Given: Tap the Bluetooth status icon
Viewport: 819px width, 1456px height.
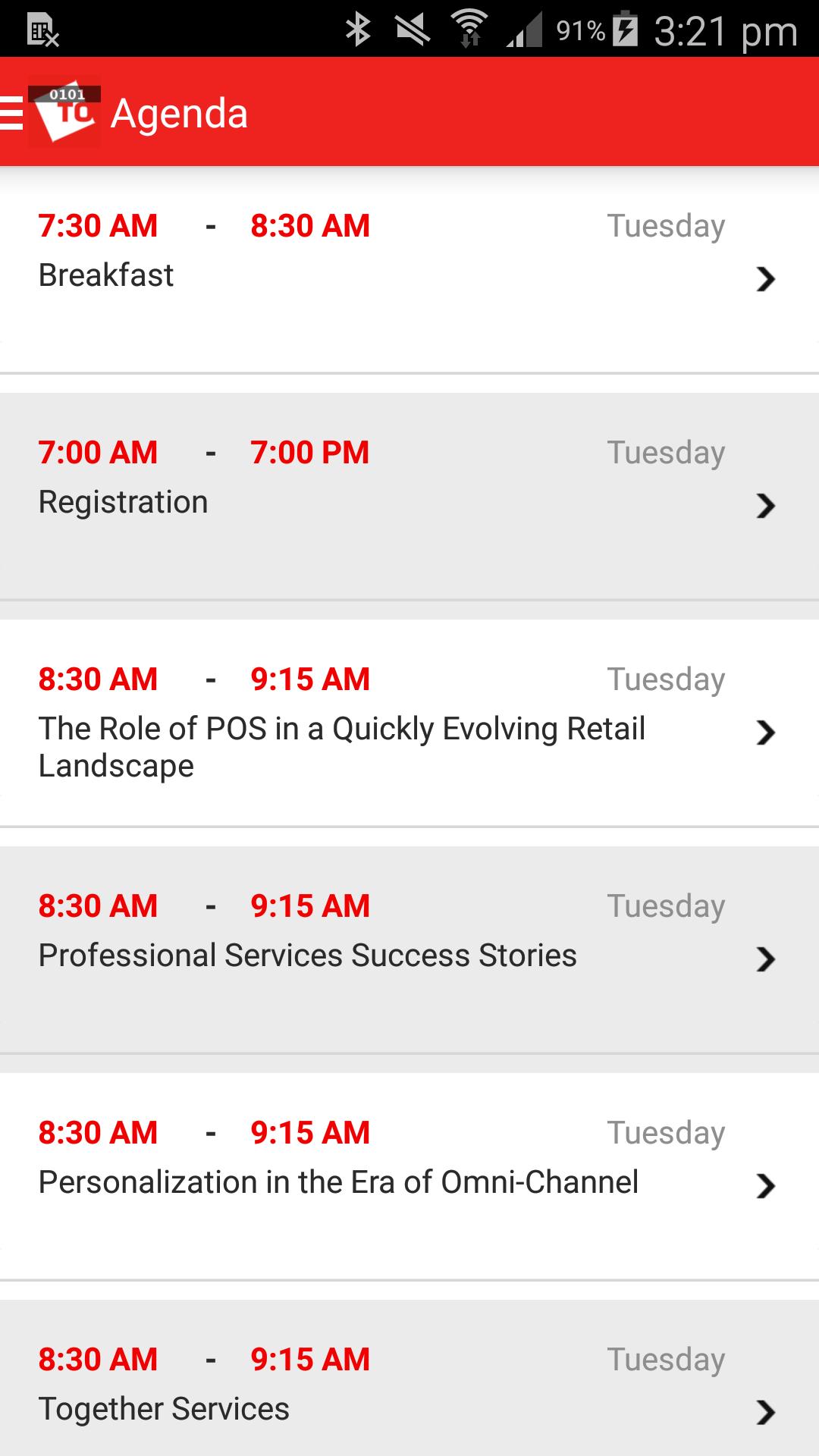Looking at the screenshot, I should pos(358,30).
